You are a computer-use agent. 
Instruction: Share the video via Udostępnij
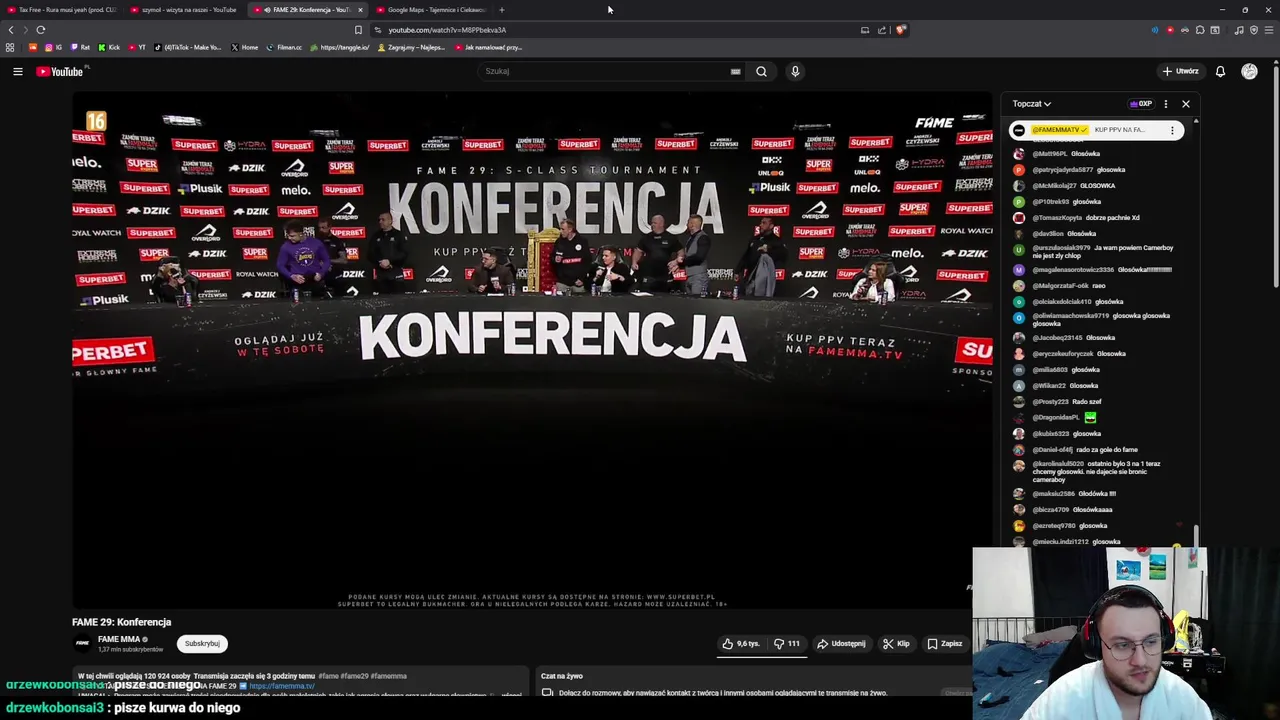pos(841,644)
